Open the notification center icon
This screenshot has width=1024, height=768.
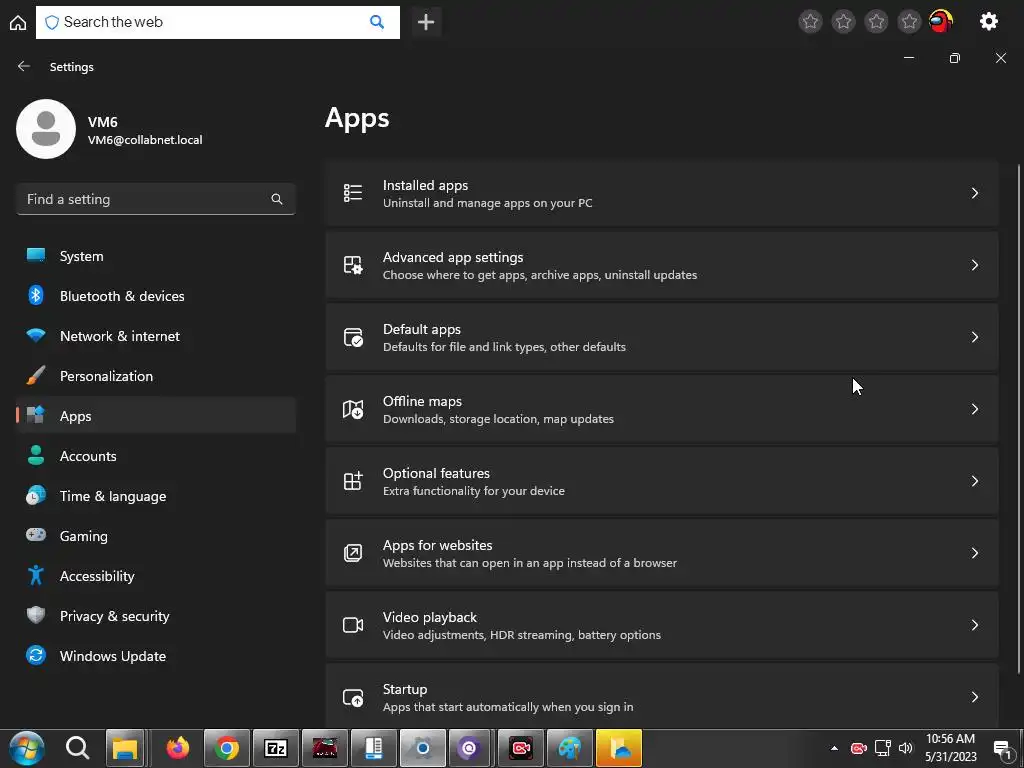[1002, 750]
